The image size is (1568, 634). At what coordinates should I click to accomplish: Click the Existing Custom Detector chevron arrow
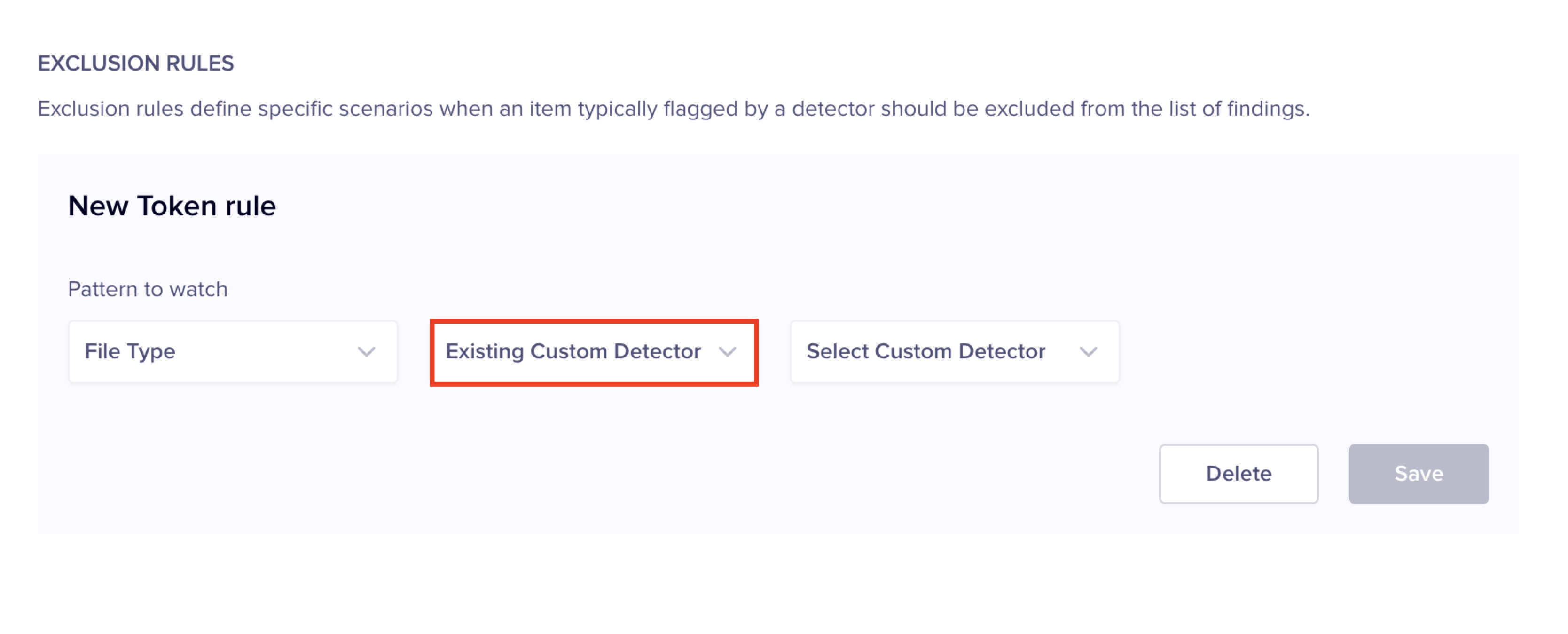(x=728, y=352)
